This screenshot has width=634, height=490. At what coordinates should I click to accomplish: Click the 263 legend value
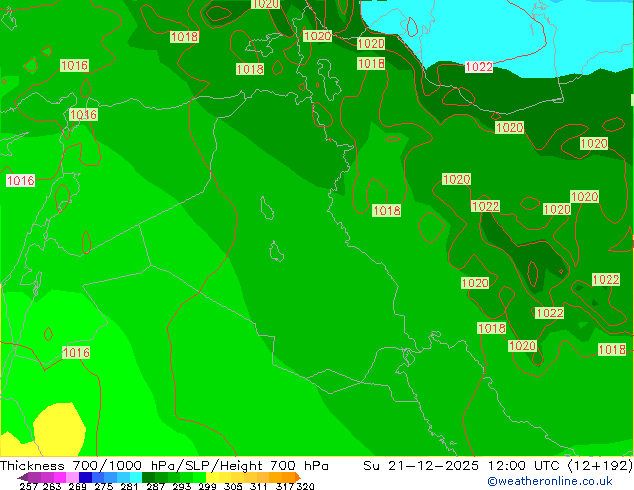pos(52,486)
